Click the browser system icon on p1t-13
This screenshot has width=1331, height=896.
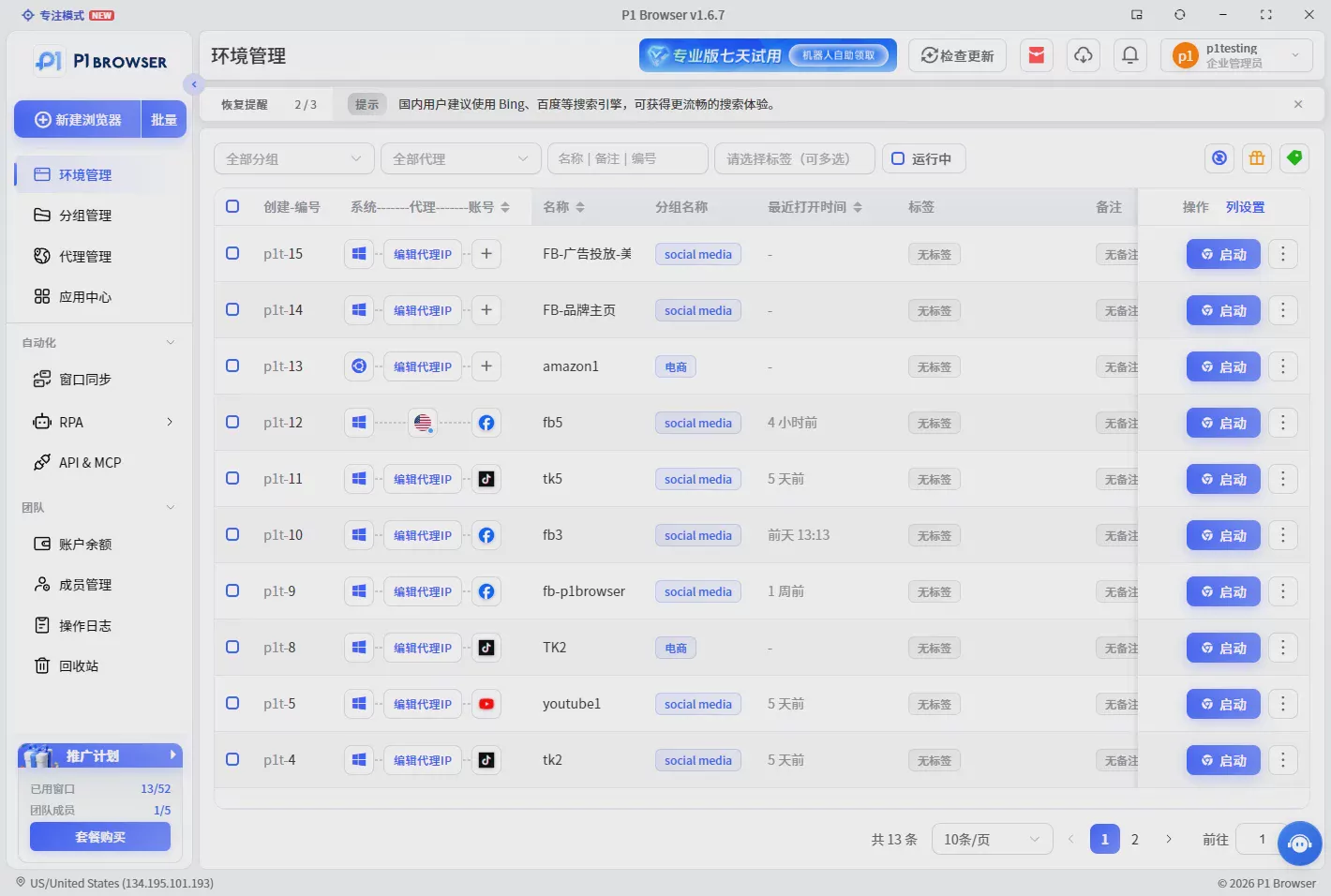359,366
